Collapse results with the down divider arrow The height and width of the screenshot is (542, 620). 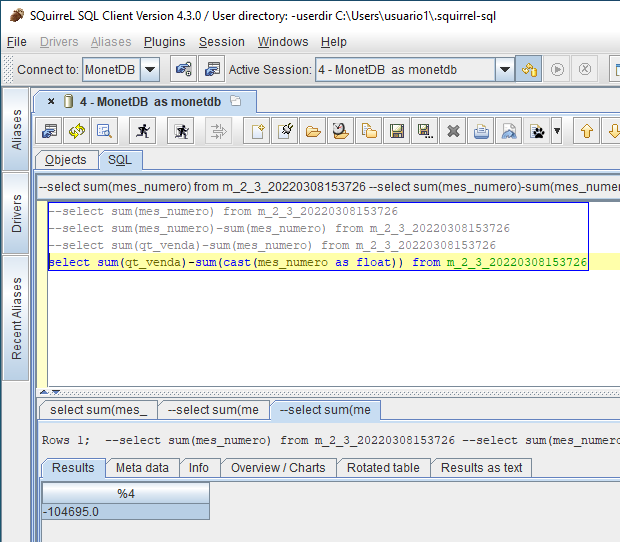coord(56,392)
